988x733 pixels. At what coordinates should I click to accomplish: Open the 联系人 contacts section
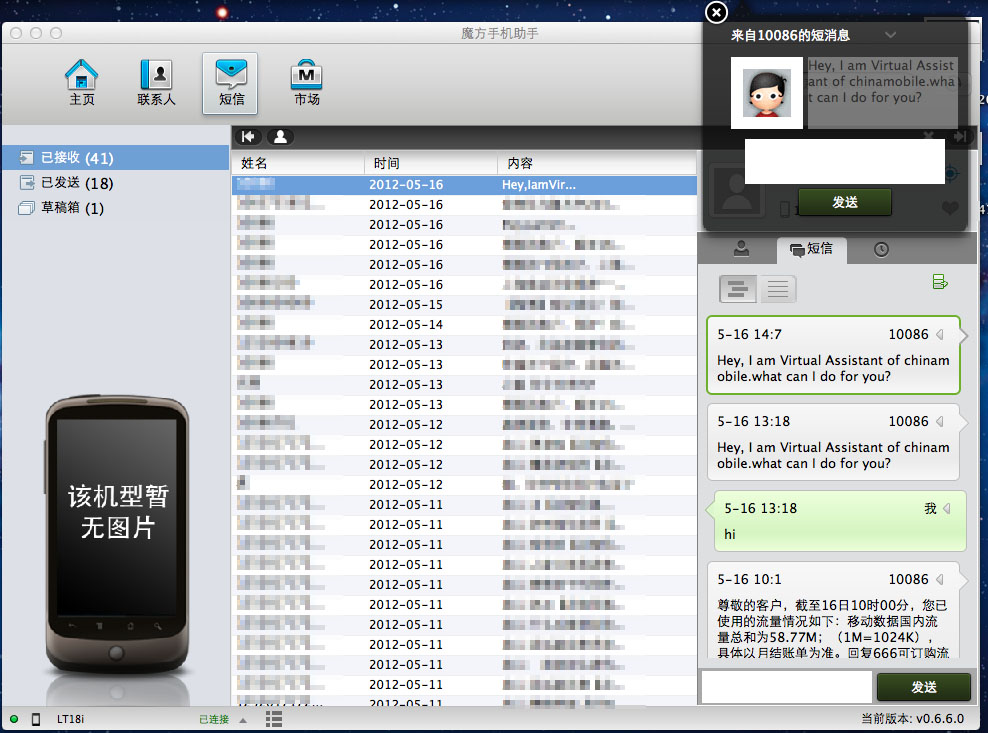[156, 83]
